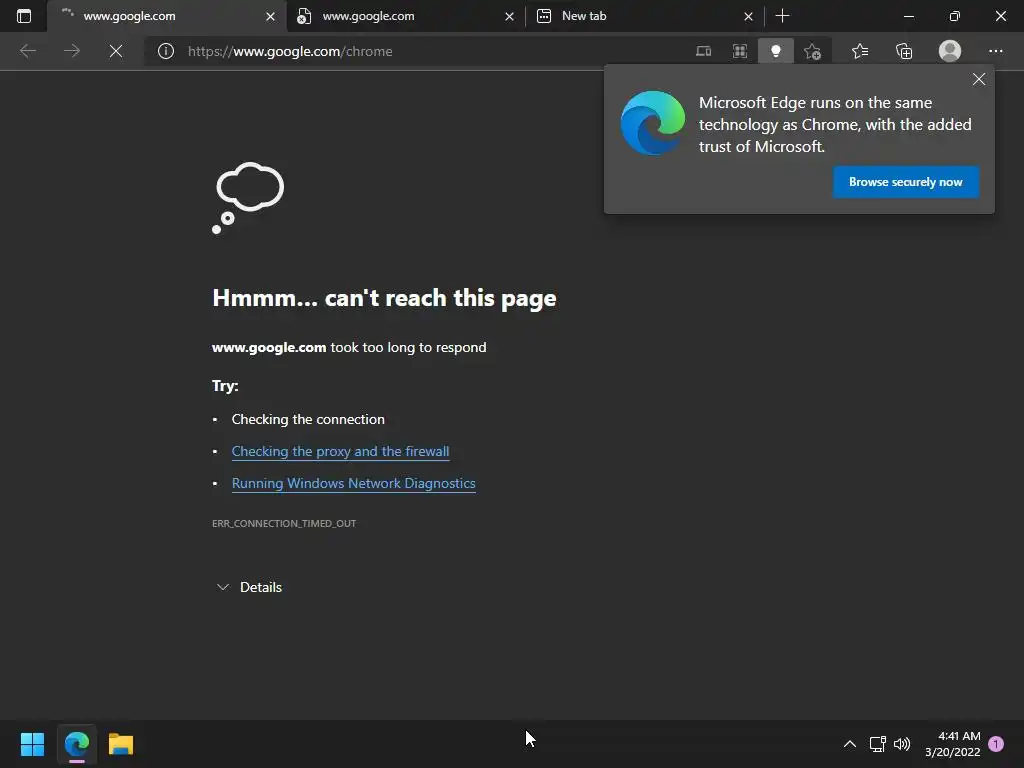Click the Microsoft Edge logo in popup
The height and width of the screenshot is (768, 1024).
point(652,123)
